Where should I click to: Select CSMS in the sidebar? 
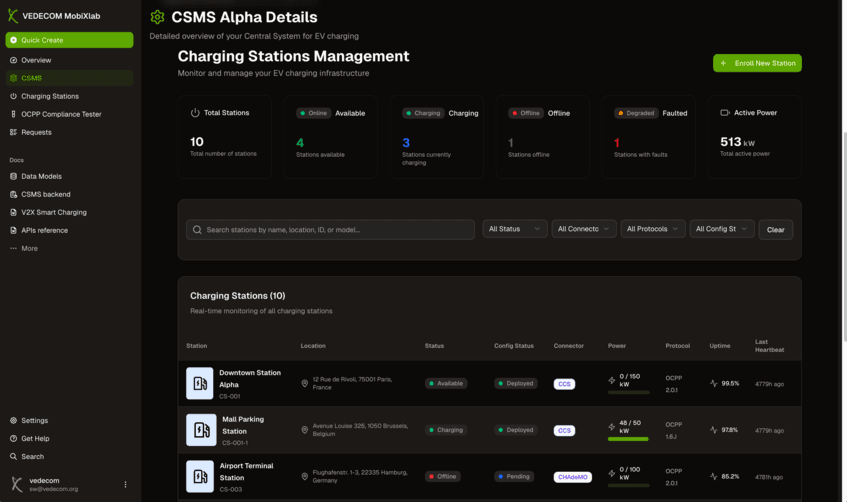(x=69, y=78)
